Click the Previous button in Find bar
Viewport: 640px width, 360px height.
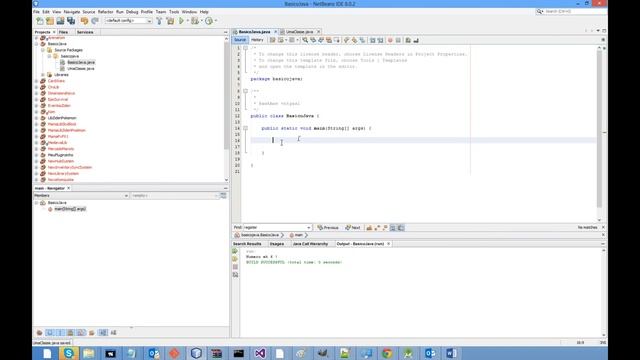pos(328,228)
